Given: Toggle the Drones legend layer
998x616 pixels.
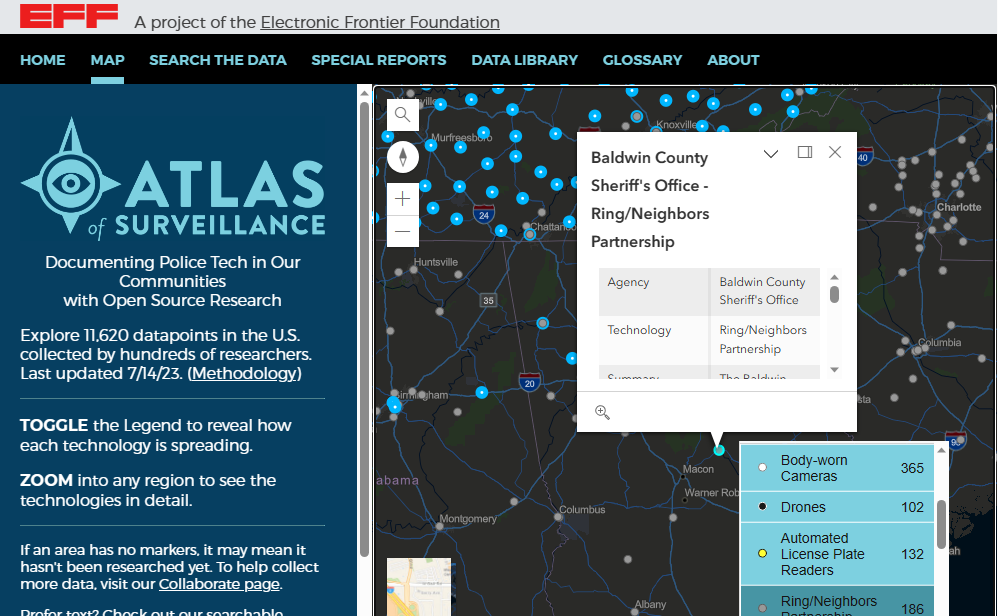Looking at the screenshot, I should (837, 507).
